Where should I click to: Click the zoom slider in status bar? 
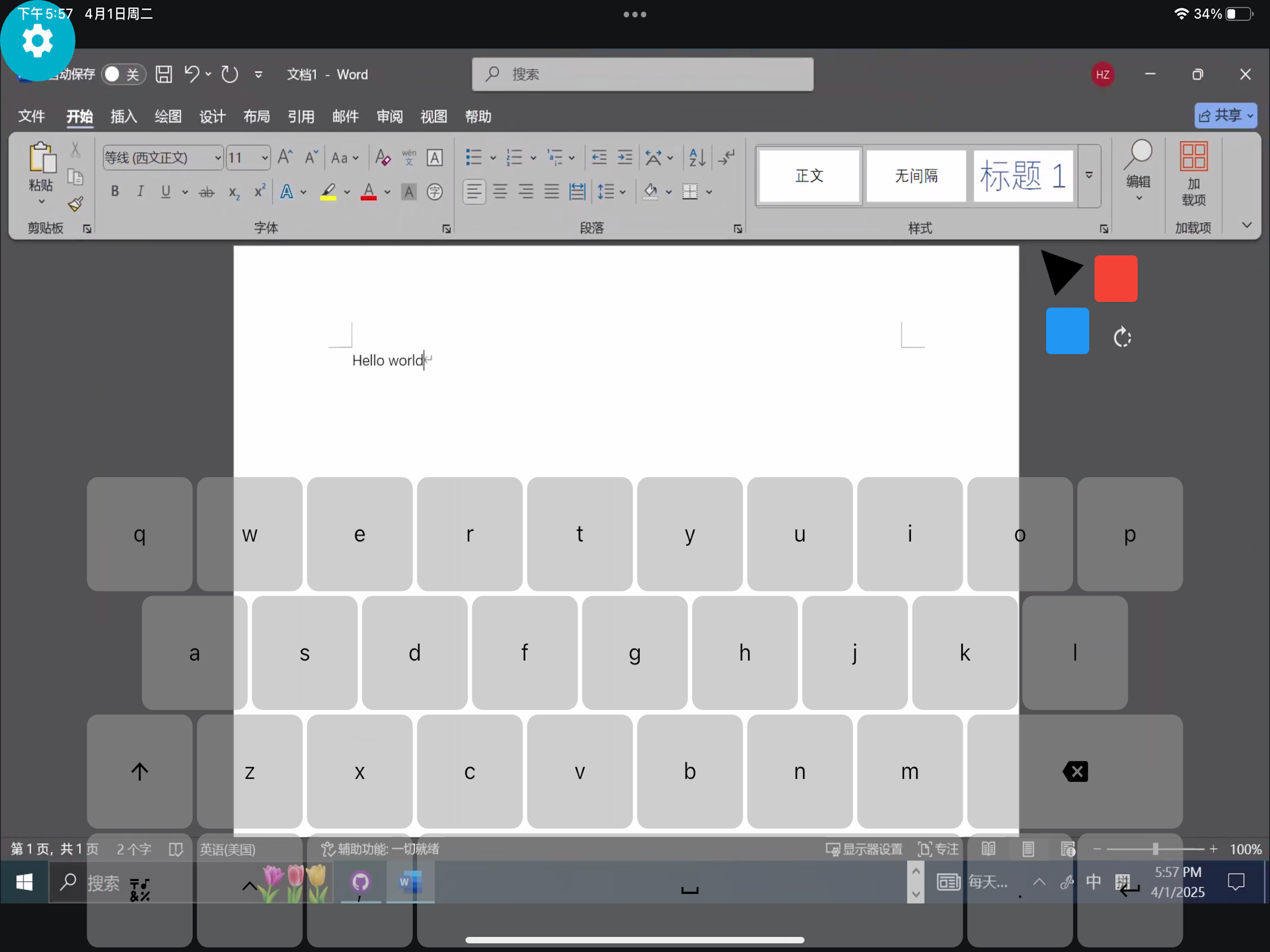pos(1155,849)
